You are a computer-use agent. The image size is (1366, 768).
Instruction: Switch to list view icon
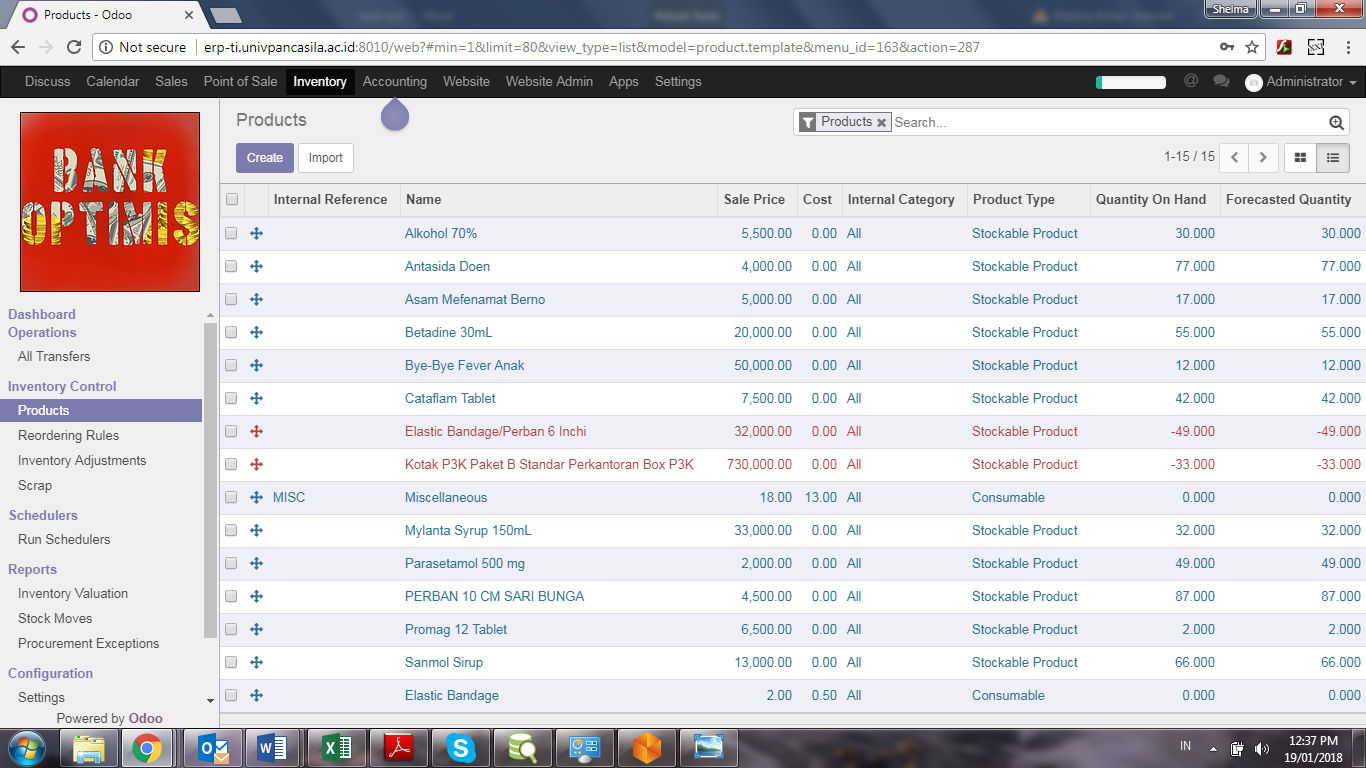click(1333, 158)
